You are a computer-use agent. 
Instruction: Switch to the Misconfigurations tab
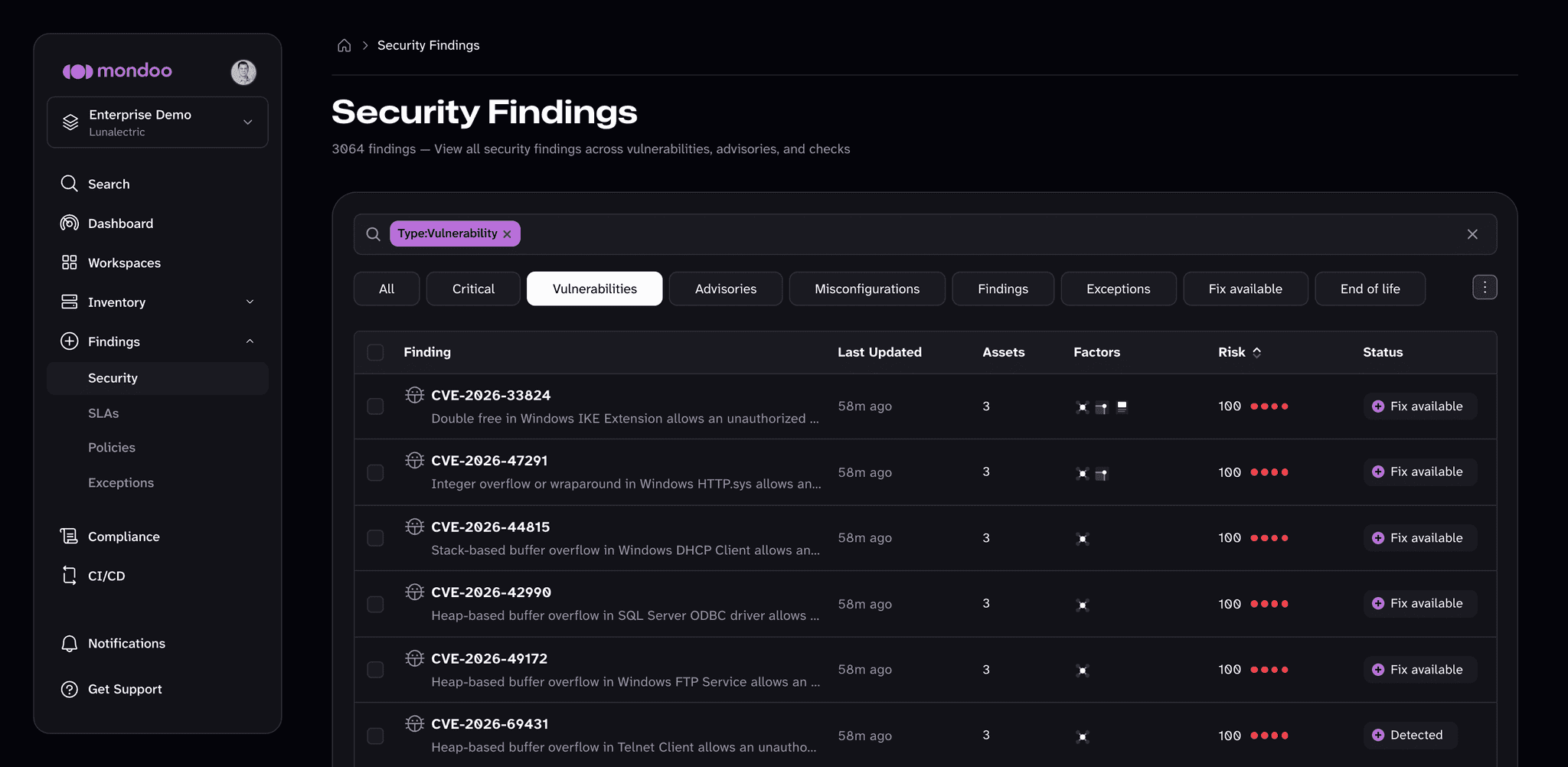point(867,289)
